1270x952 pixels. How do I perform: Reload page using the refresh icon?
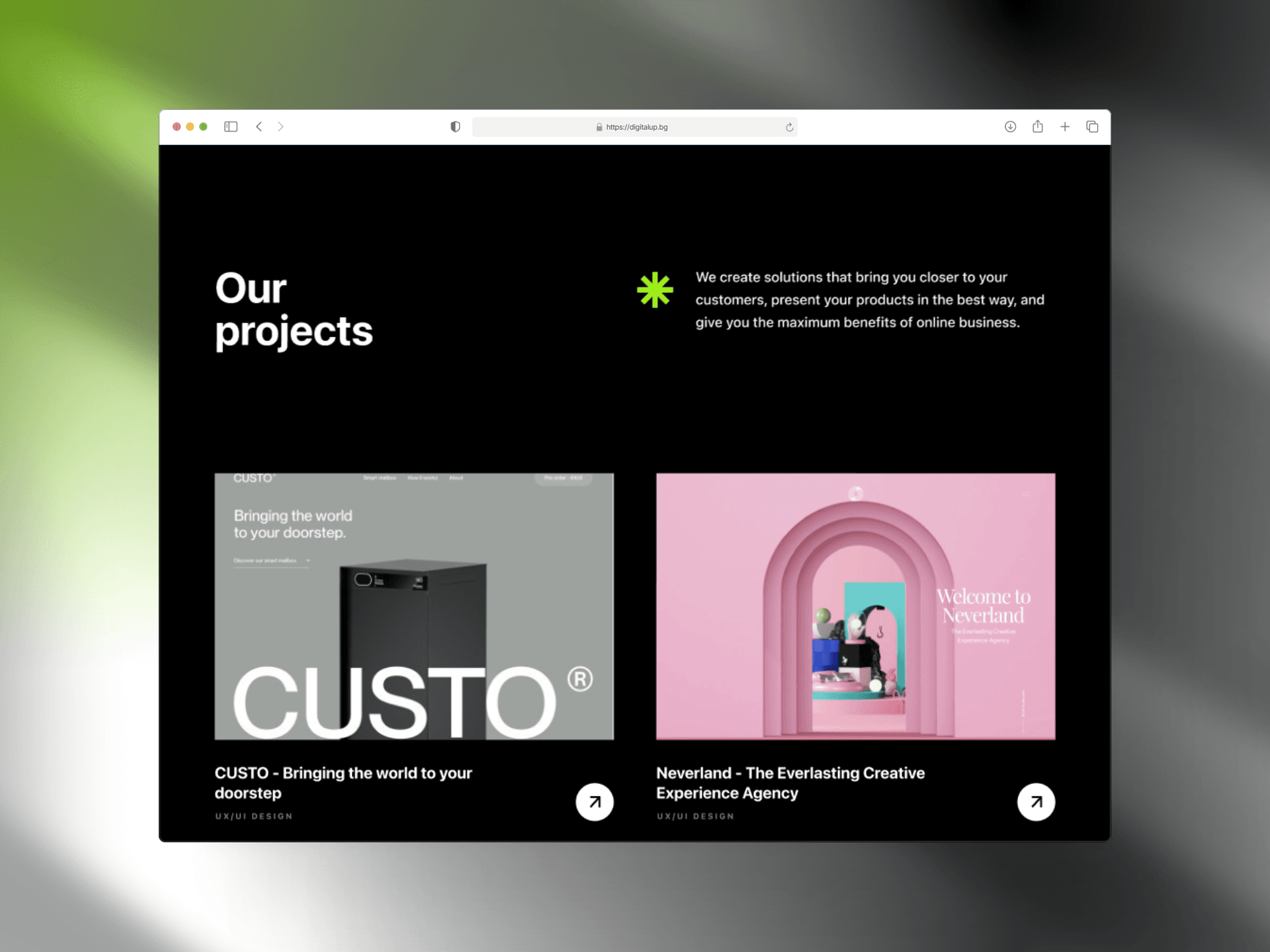(789, 128)
